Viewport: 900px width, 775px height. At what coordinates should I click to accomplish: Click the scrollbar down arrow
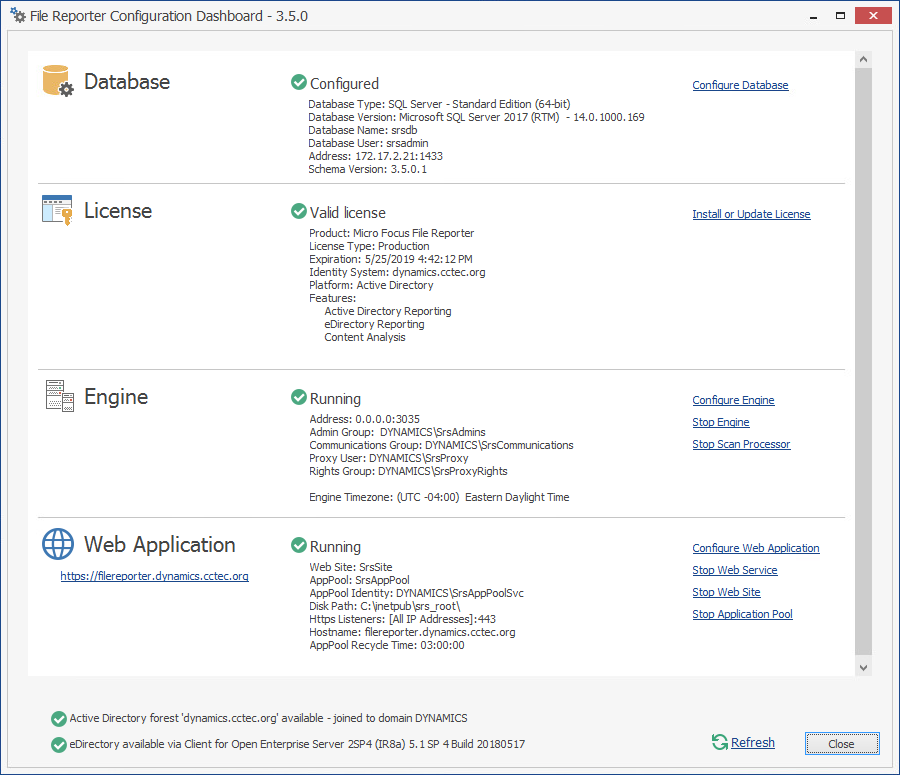(x=863, y=666)
